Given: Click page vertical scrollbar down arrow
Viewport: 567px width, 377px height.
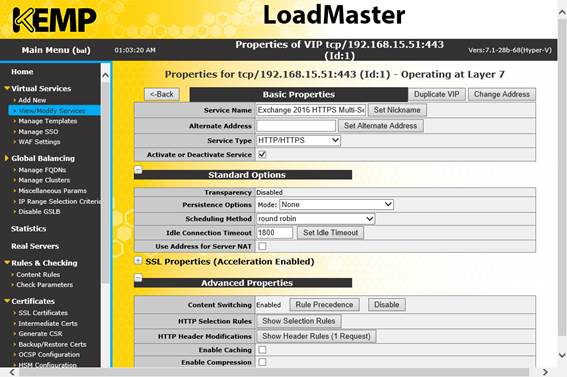Looking at the screenshot, I should pos(562,355).
